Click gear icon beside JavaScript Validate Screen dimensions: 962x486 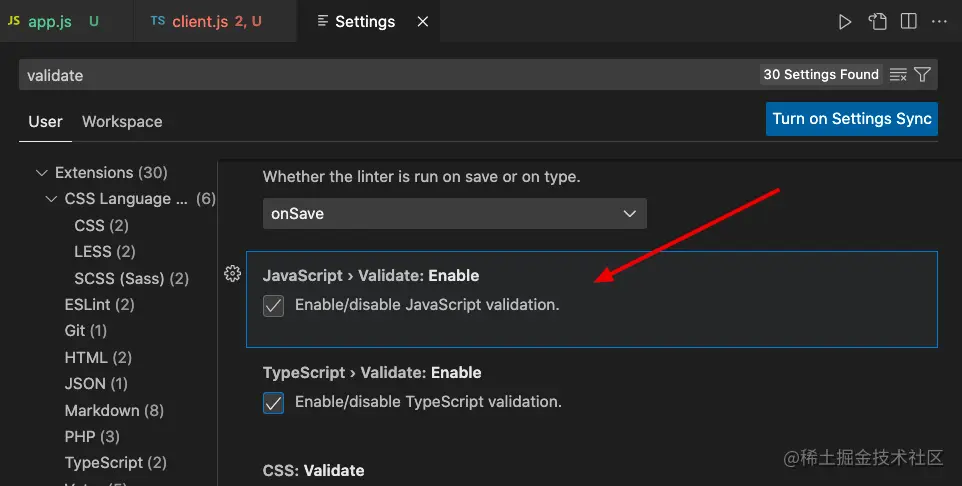coord(233,274)
